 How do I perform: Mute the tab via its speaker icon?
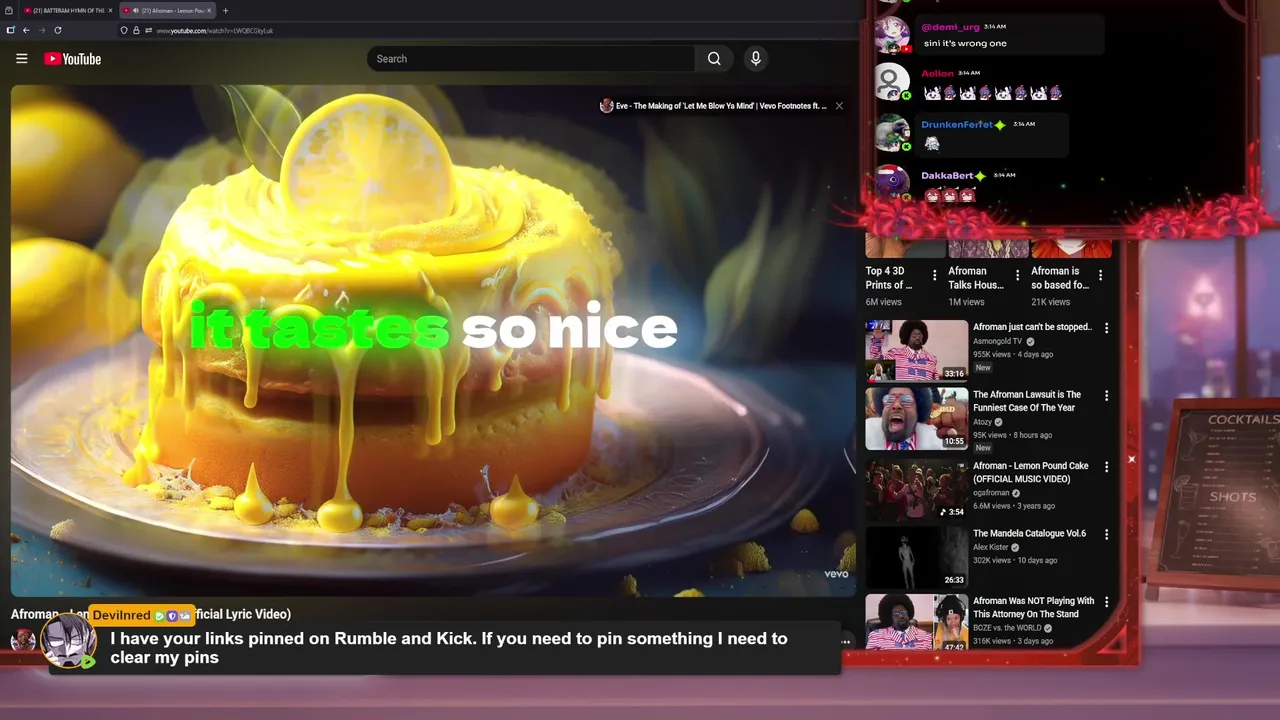pos(136,10)
